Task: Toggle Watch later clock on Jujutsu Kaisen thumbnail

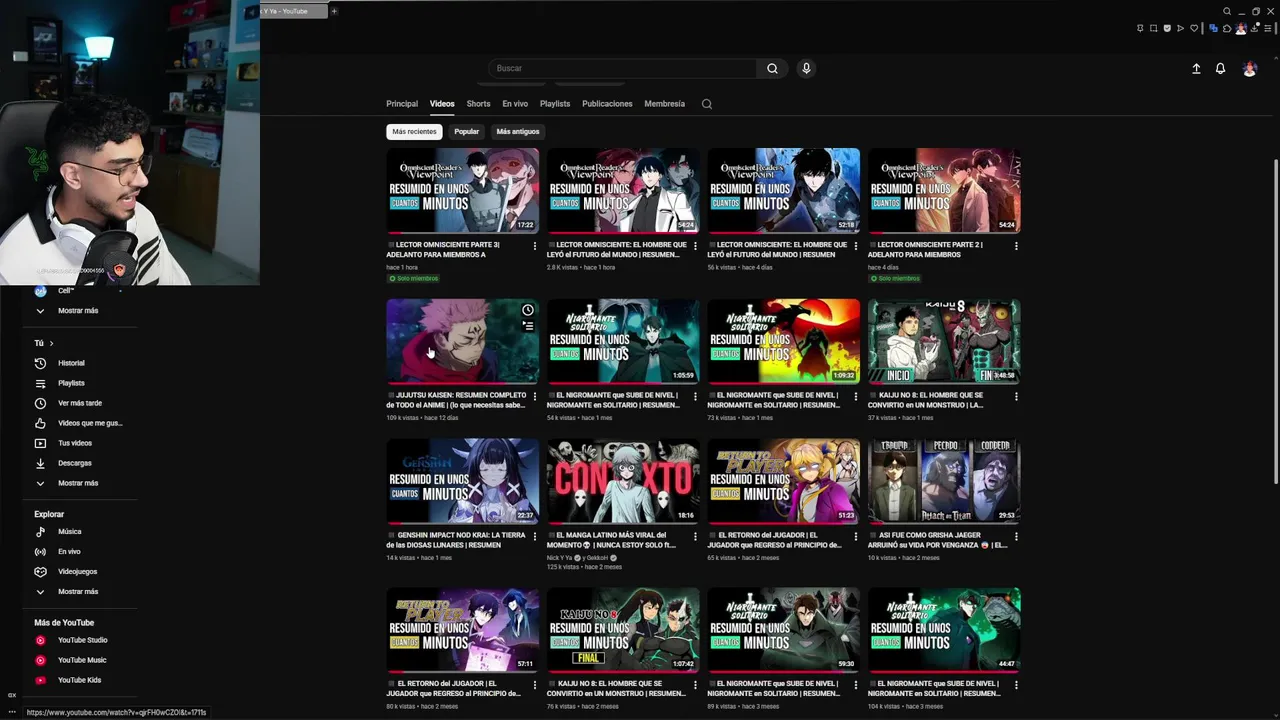Action: 528,310
